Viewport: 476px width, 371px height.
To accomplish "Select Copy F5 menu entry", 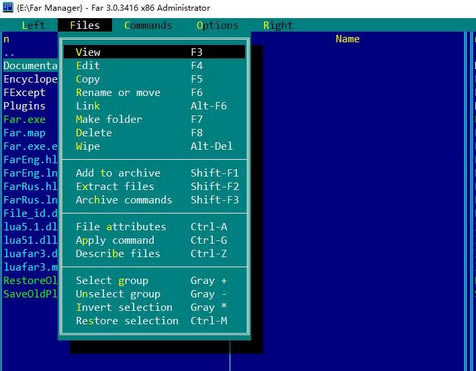I will click(x=154, y=79).
